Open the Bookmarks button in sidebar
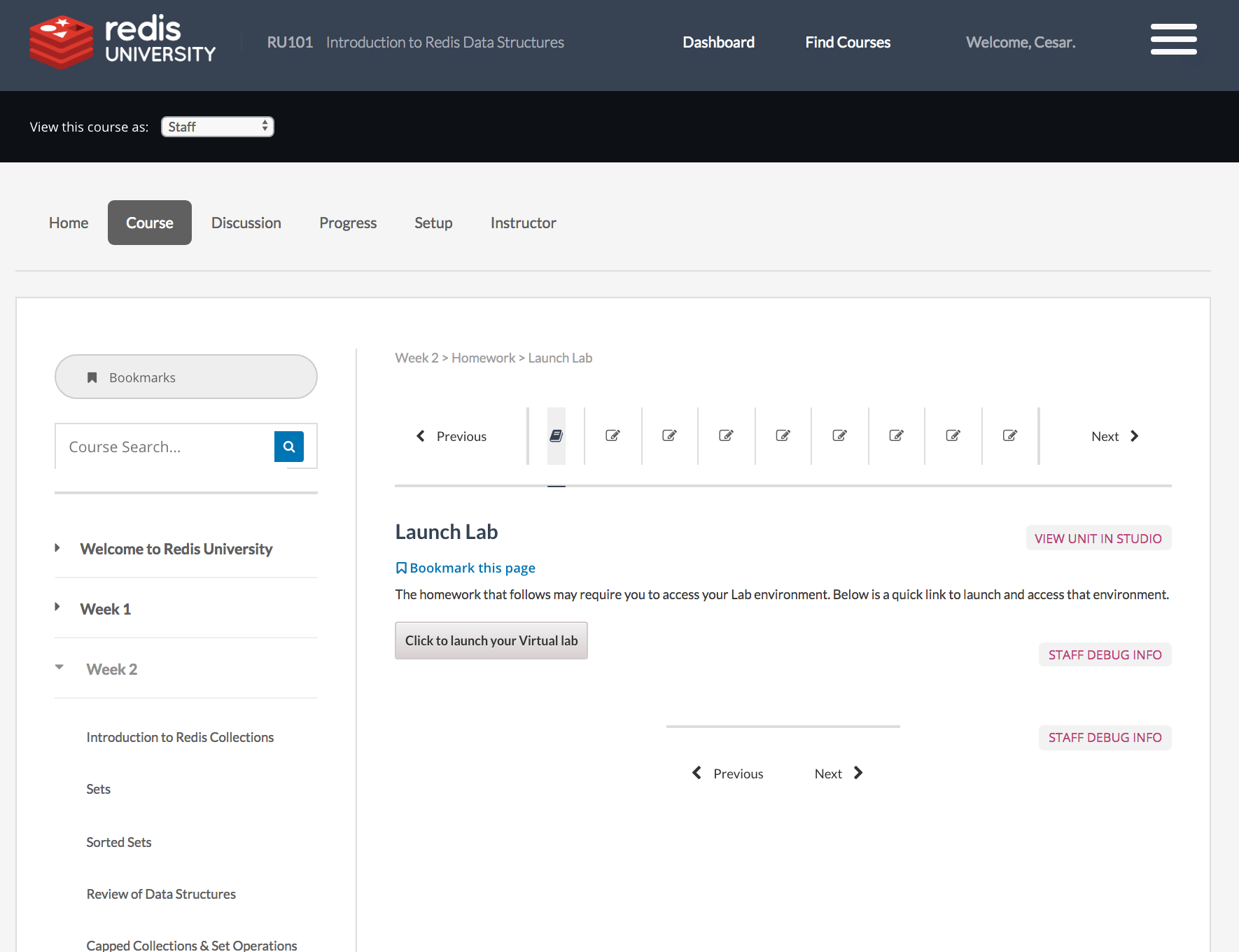Image resolution: width=1239 pixels, height=952 pixels. [x=186, y=377]
